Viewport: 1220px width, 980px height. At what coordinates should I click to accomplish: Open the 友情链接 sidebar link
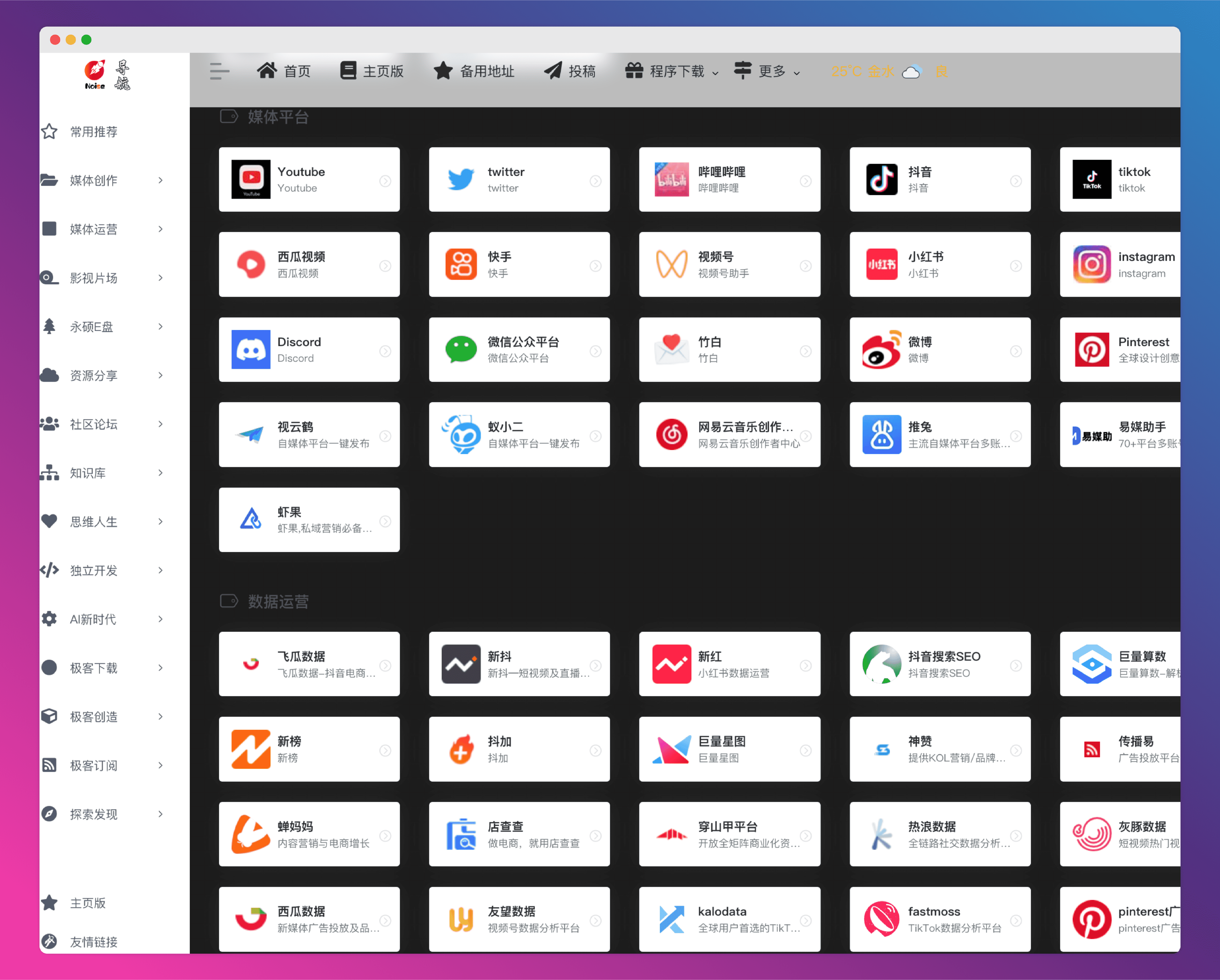[93, 942]
